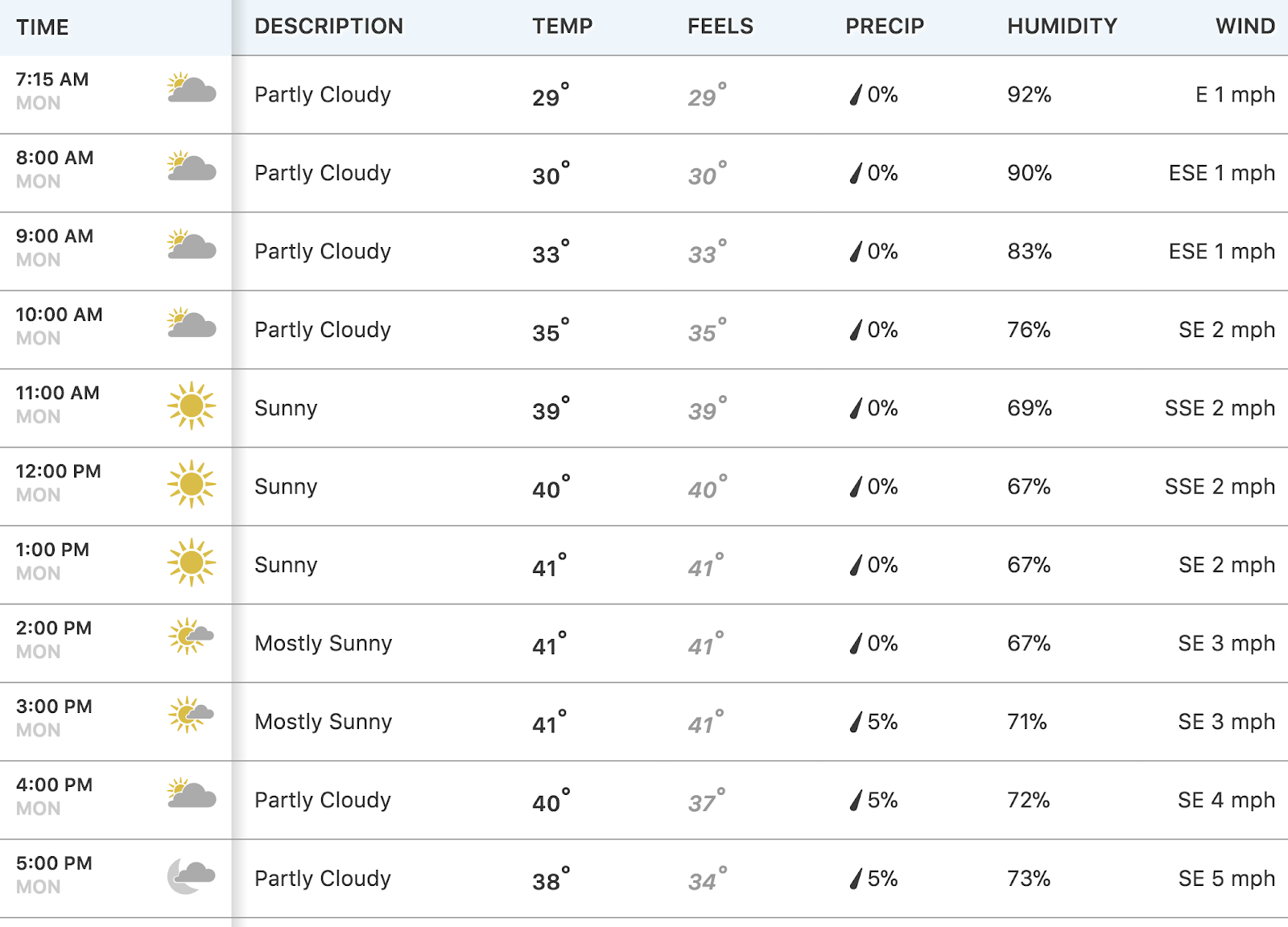
Task: Click the 37° feels-like temperature
Action: (x=706, y=801)
